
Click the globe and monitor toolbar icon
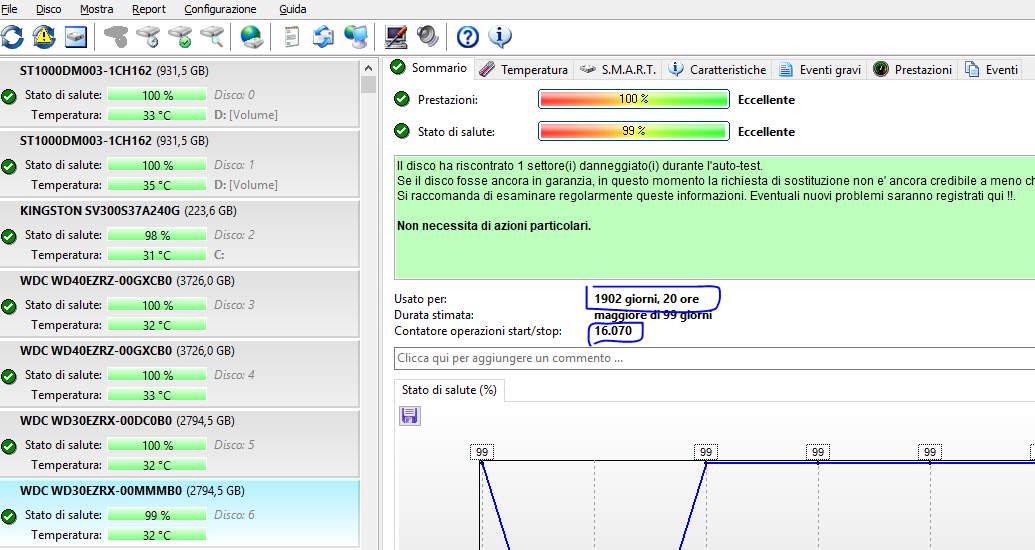pyautogui.click(x=355, y=37)
